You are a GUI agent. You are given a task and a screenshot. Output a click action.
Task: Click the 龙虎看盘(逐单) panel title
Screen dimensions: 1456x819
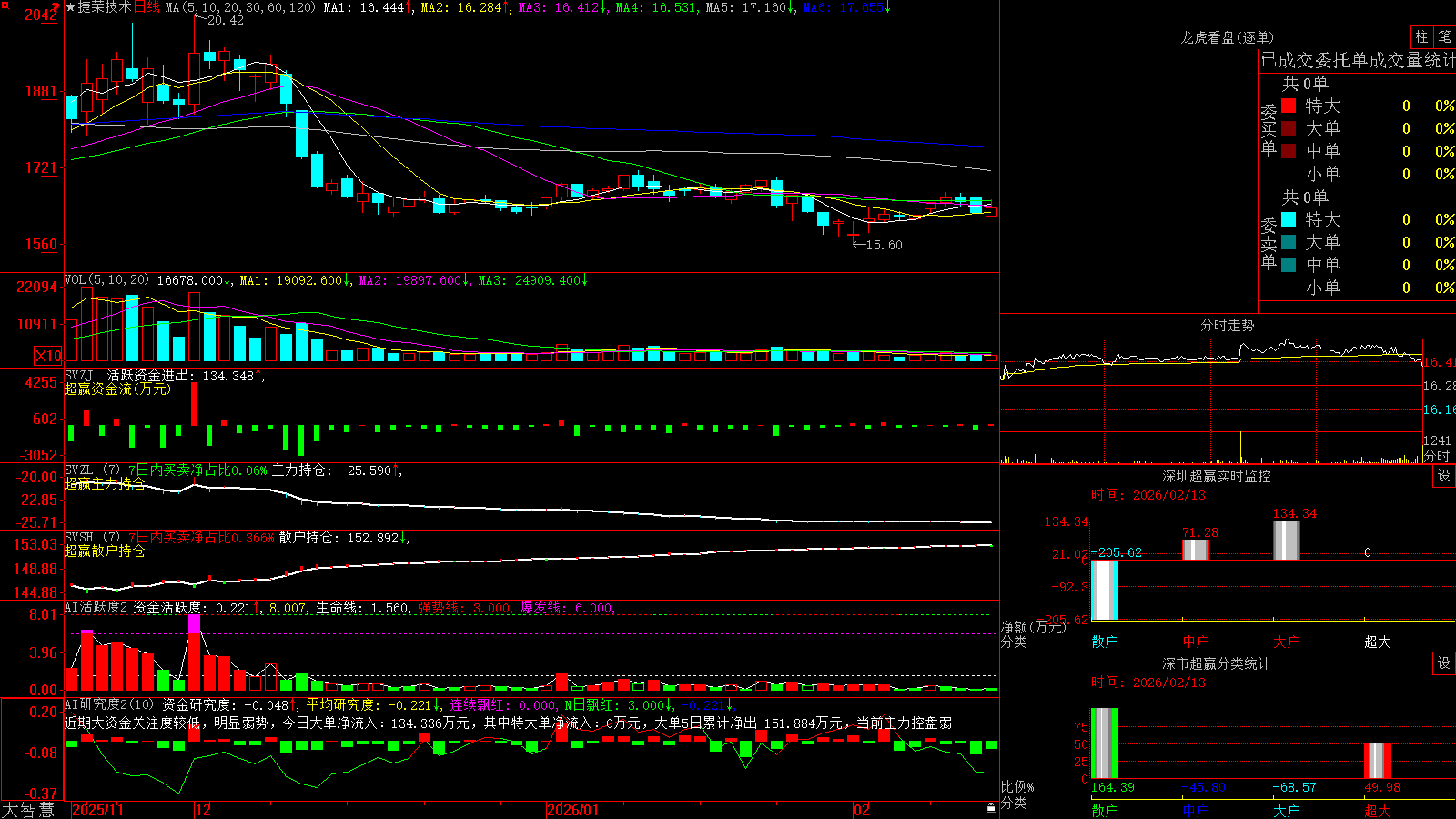click(x=1228, y=37)
